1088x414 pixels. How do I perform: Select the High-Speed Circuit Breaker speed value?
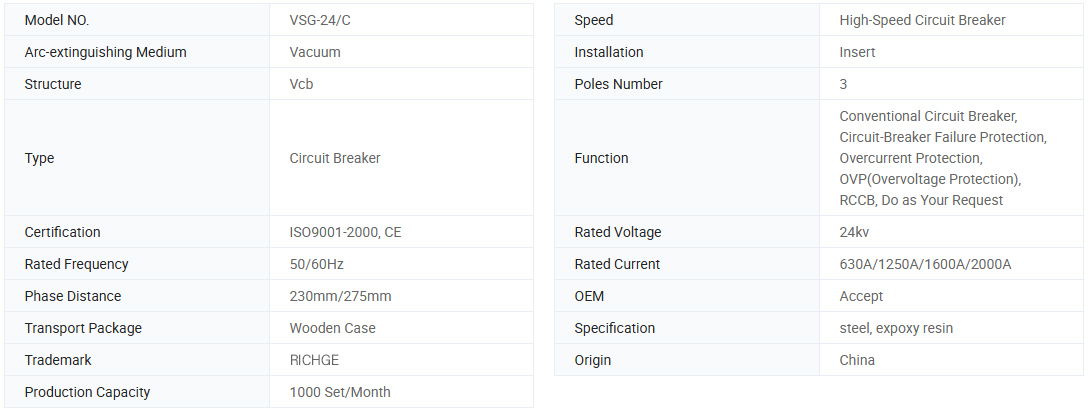pos(922,20)
